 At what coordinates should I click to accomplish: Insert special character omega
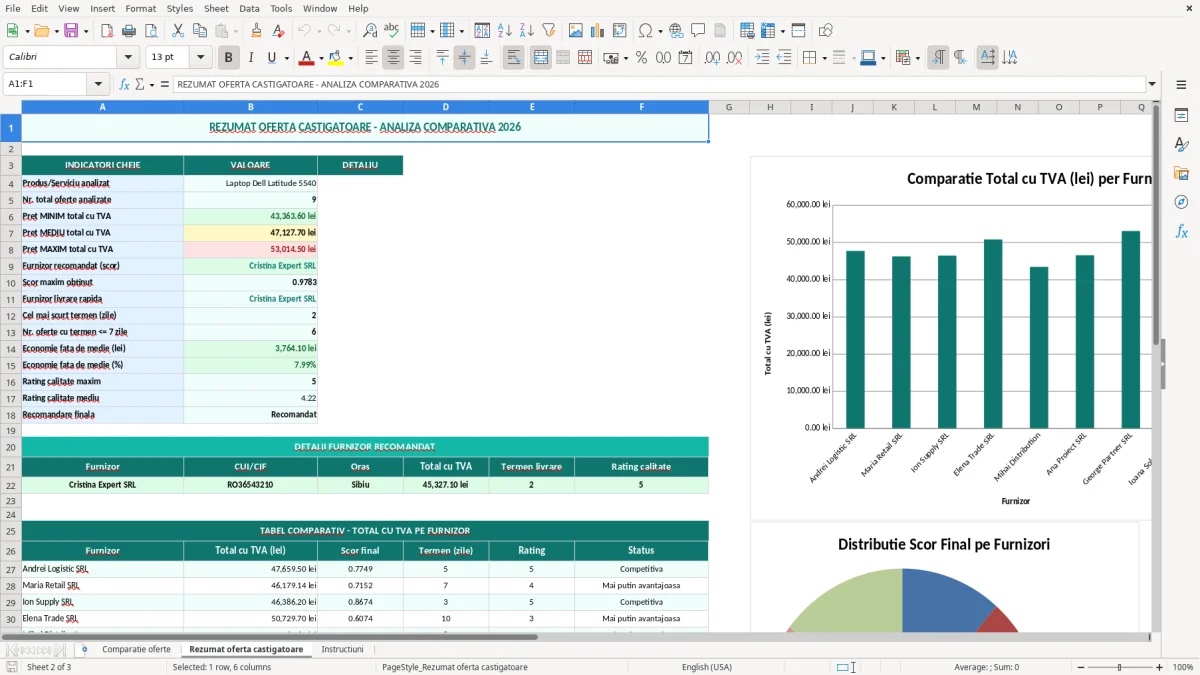(x=645, y=31)
